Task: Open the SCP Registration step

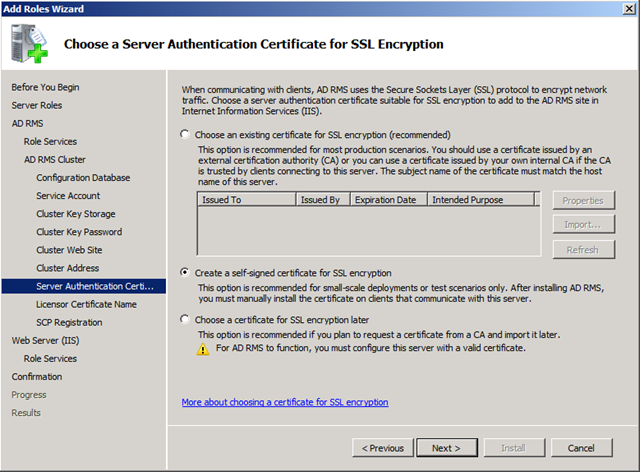Action: click(x=69, y=323)
